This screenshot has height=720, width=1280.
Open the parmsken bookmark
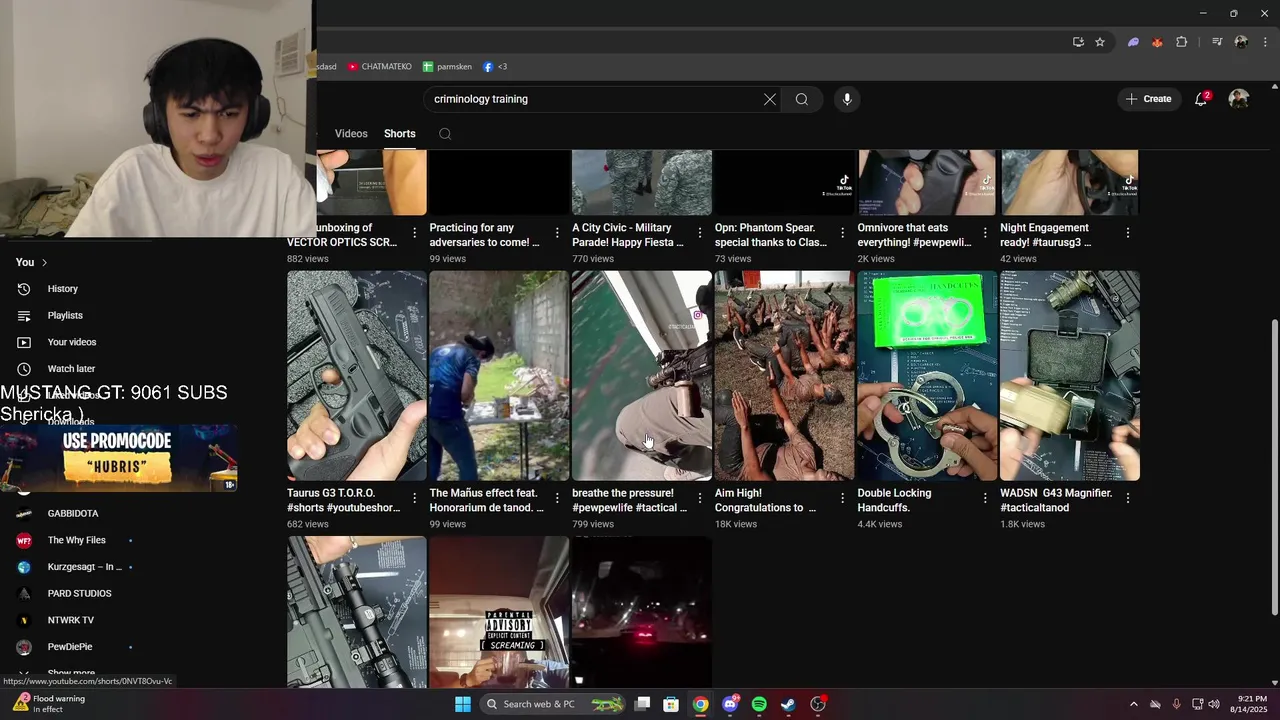coord(447,67)
